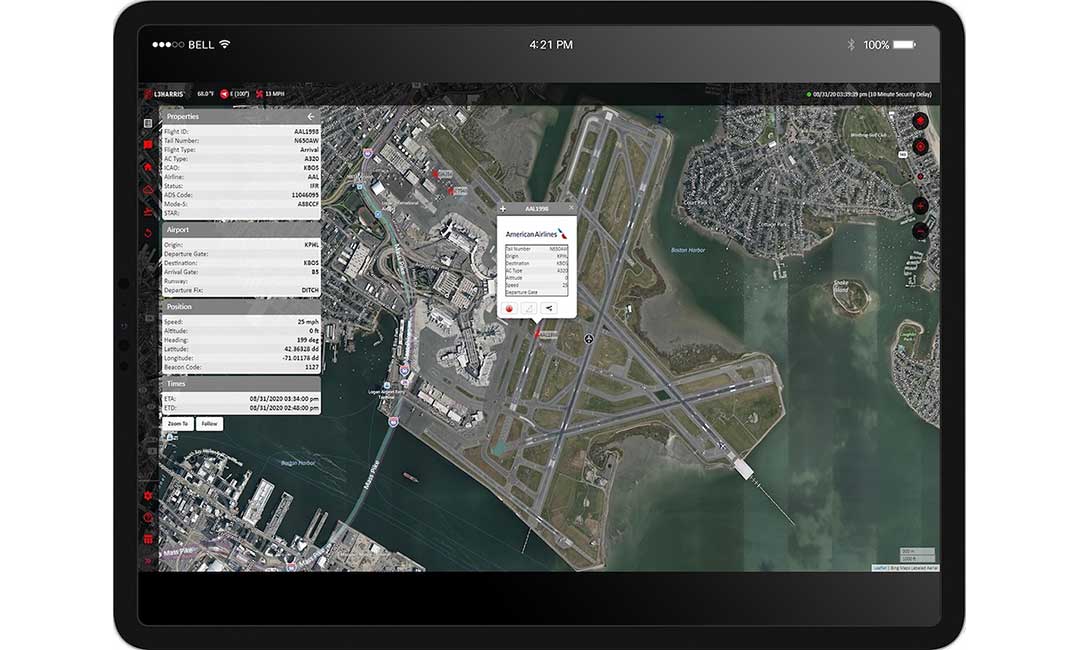Collapse Properties panel with the back arrow
This screenshot has height=650, width=1080.
311,116
